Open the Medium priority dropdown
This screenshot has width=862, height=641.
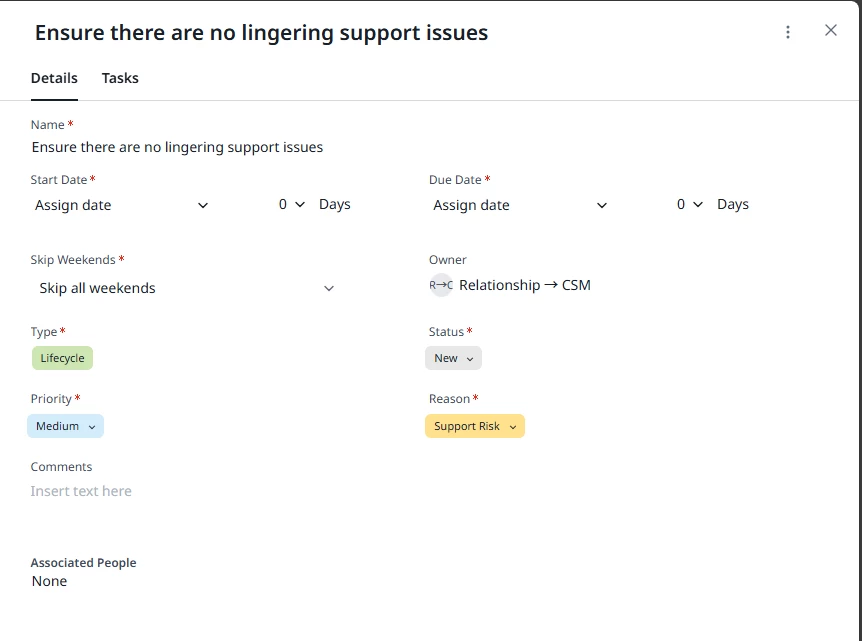pyautogui.click(x=65, y=427)
